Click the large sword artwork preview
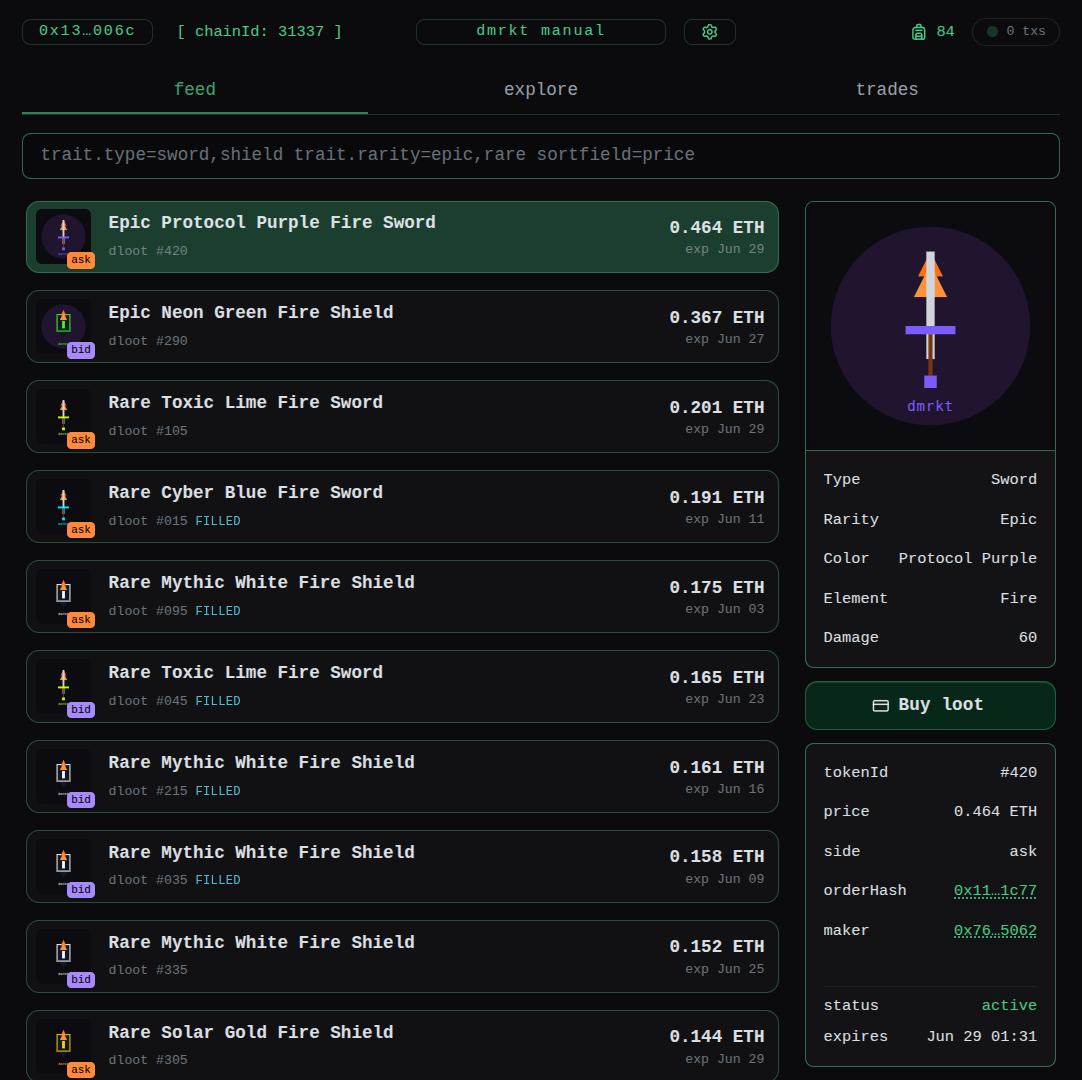This screenshot has height=1080, width=1082. click(930, 326)
